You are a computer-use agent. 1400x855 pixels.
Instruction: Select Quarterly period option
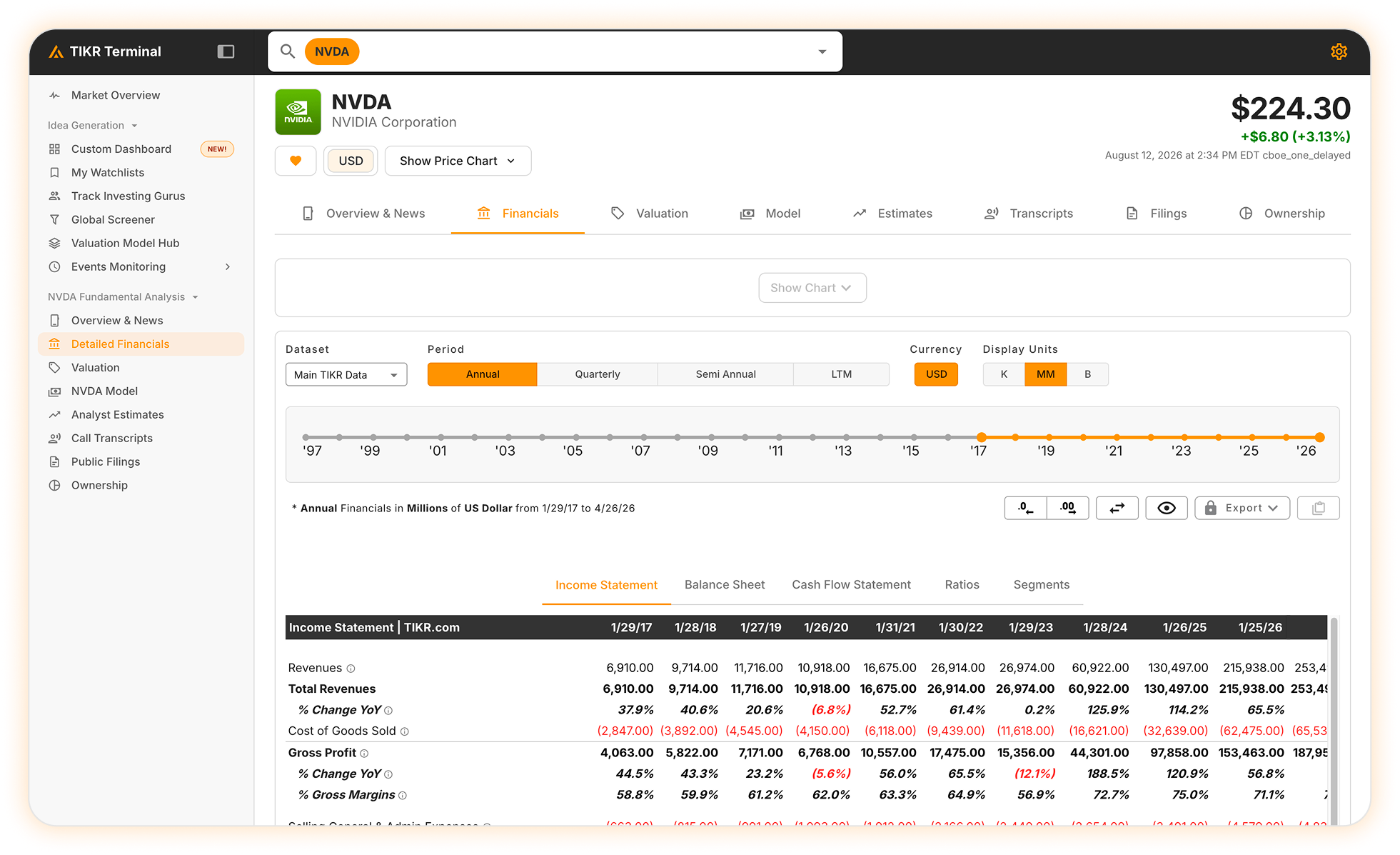coord(598,374)
